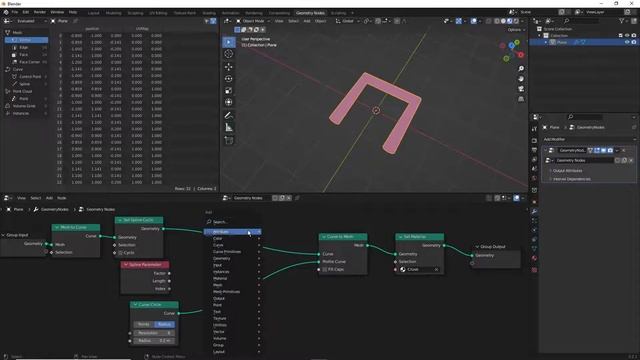Open the Modifier wrench tab in Properties

[534, 211]
